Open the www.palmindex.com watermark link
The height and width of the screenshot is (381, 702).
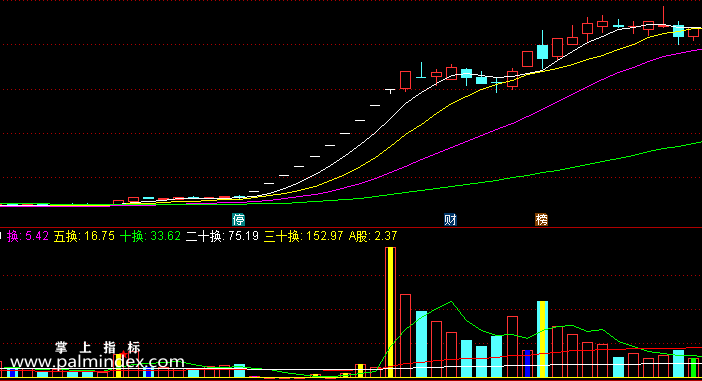[x=98, y=362]
